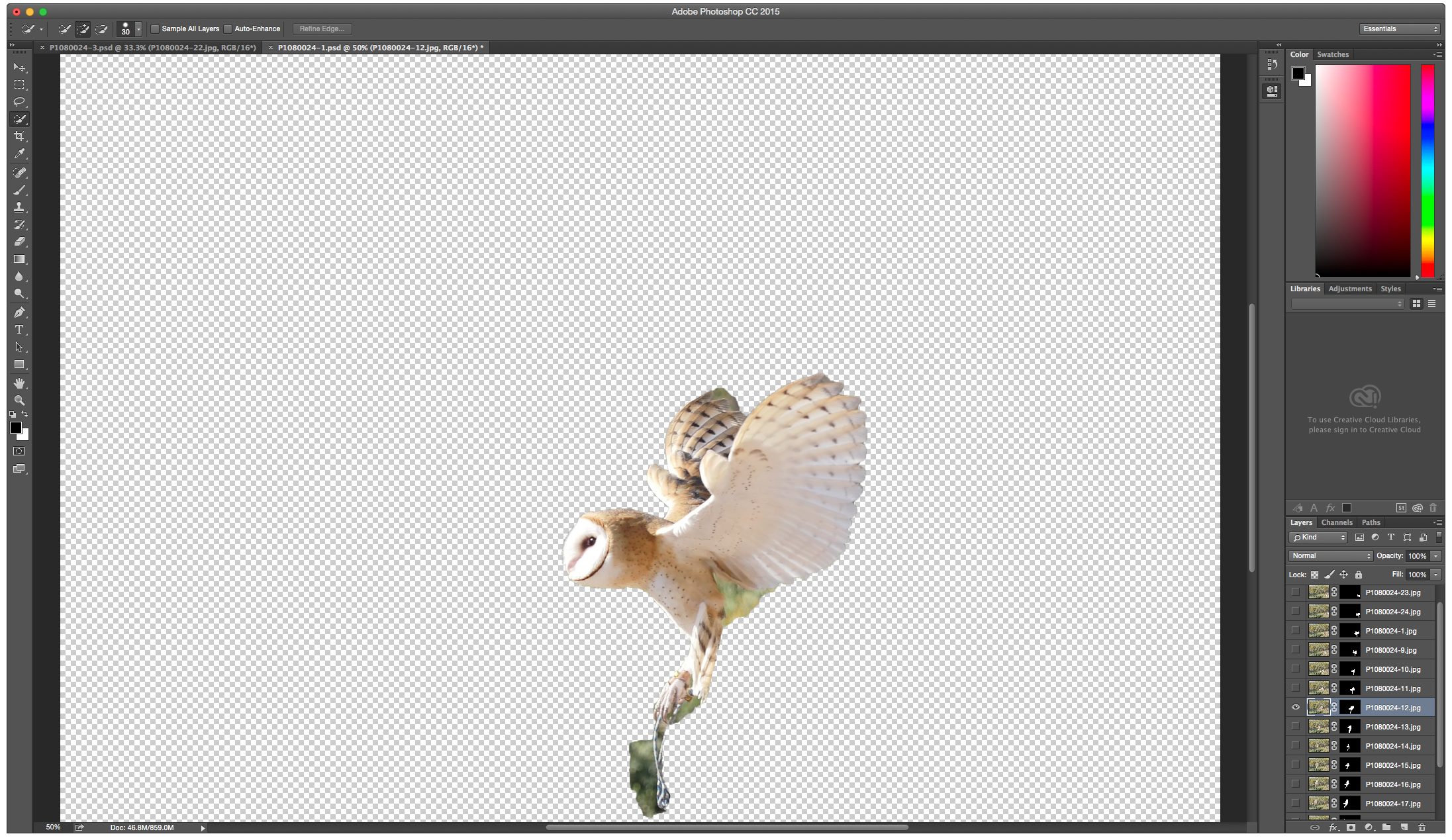Delete layer with the trash icon
The image size is (1452, 840).
1422,827
